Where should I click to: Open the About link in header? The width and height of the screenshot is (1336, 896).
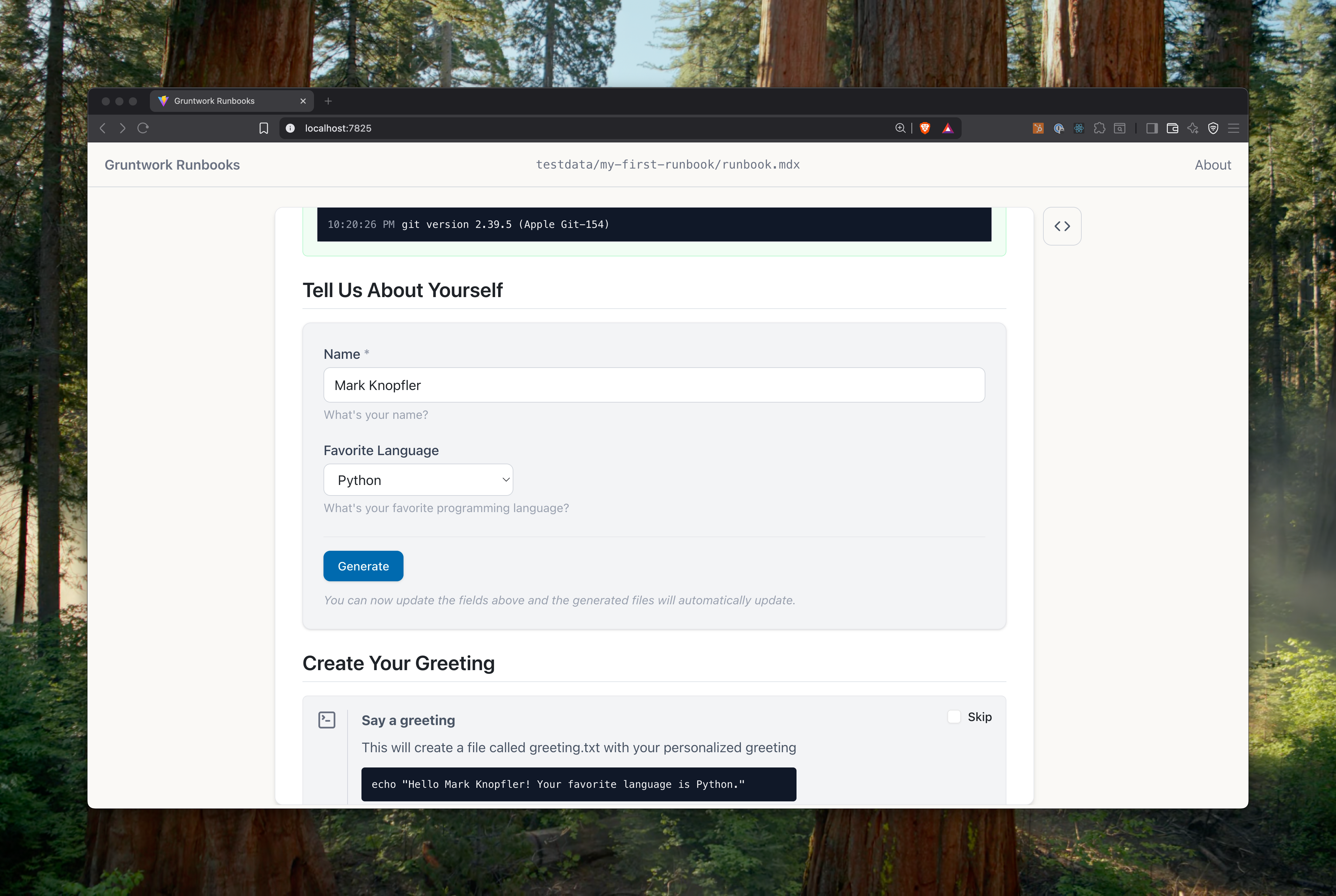[x=1212, y=165]
